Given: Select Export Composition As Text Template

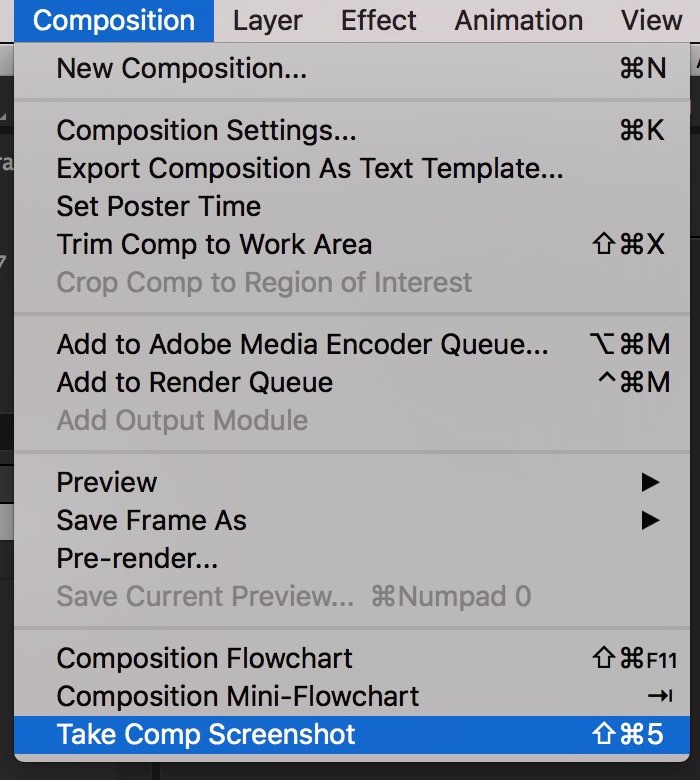Looking at the screenshot, I should click(x=309, y=168).
